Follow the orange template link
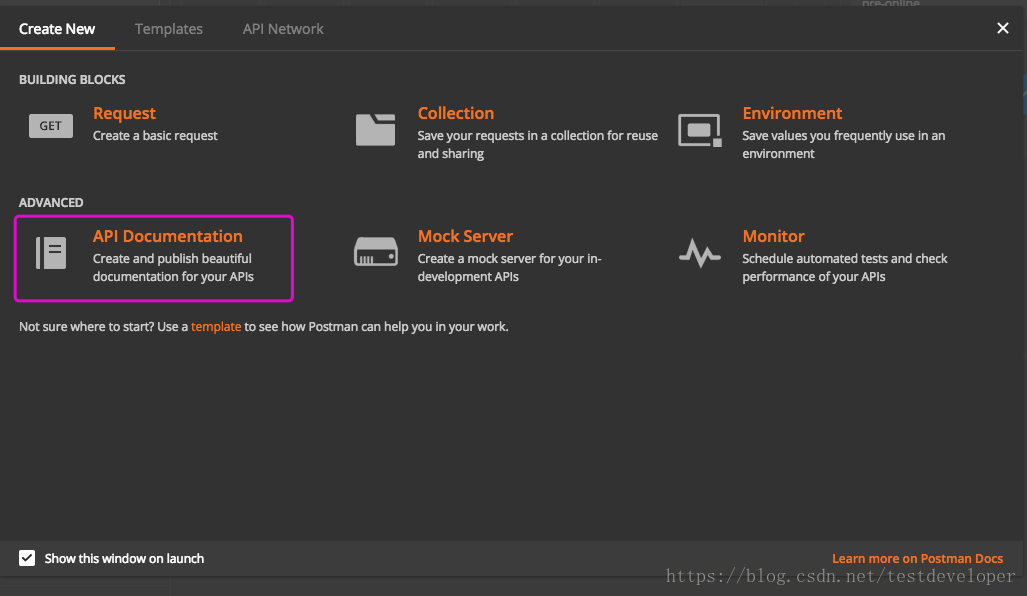1027x596 pixels. [x=216, y=326]
